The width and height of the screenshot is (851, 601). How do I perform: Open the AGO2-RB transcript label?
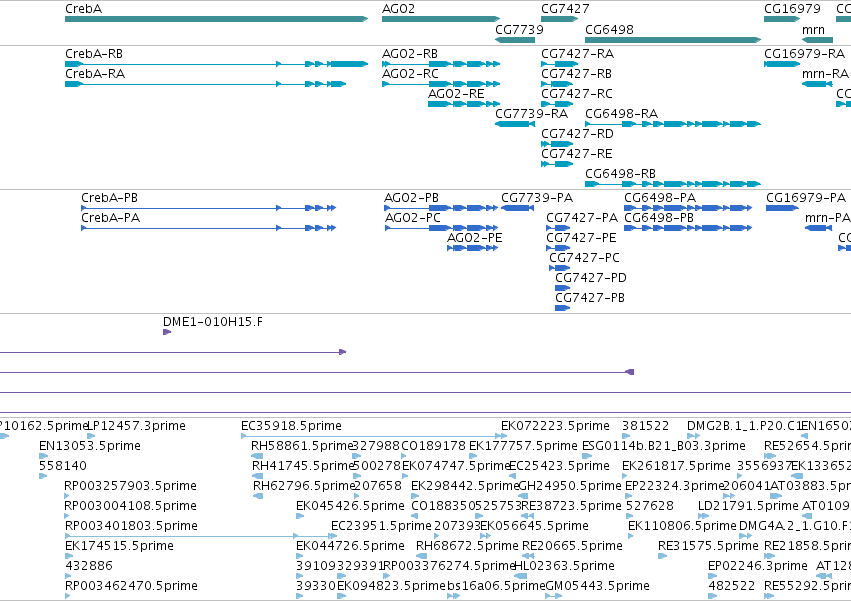(410, 54)
